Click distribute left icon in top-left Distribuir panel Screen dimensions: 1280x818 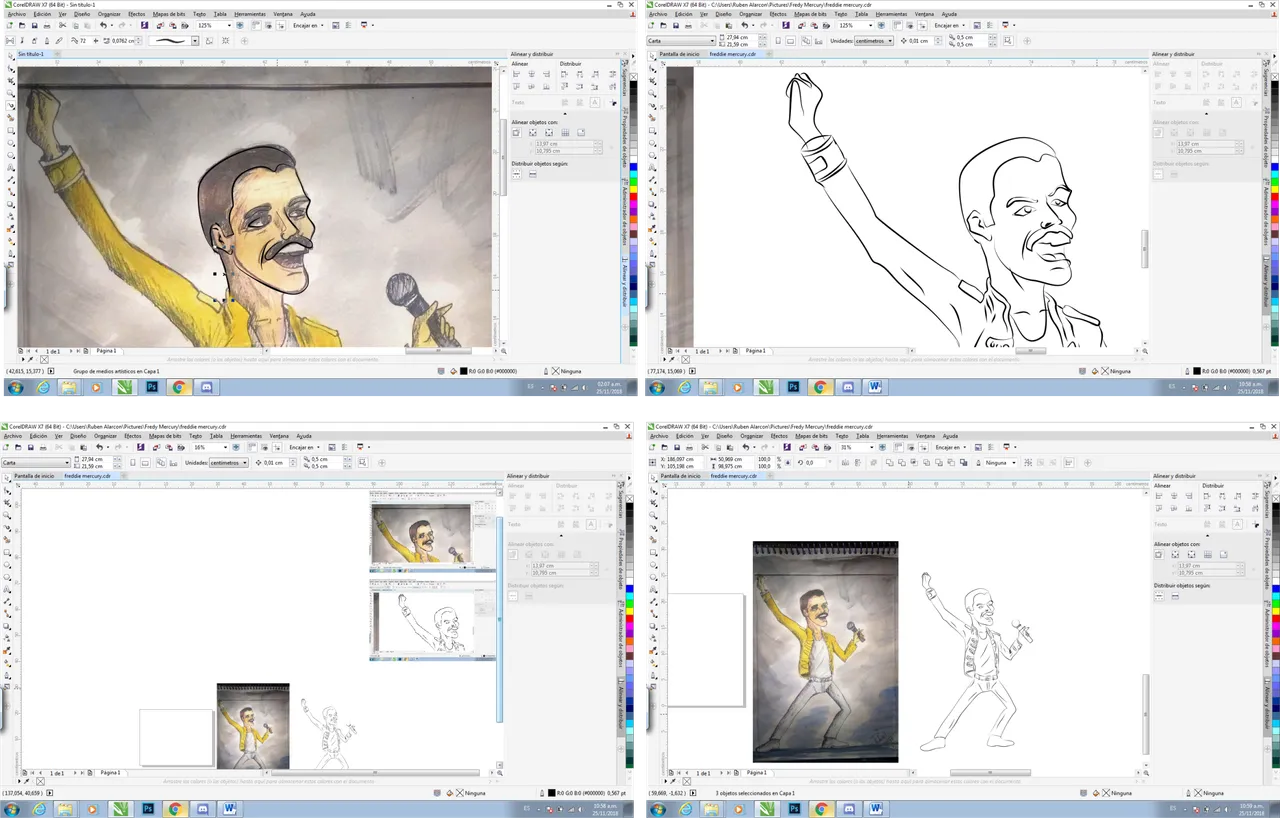point(564,74)
